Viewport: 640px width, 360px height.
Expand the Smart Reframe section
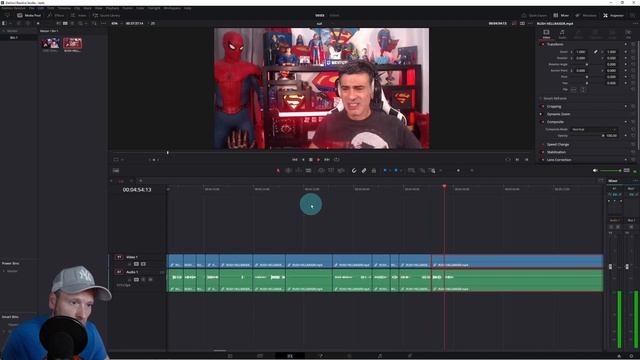555,98
